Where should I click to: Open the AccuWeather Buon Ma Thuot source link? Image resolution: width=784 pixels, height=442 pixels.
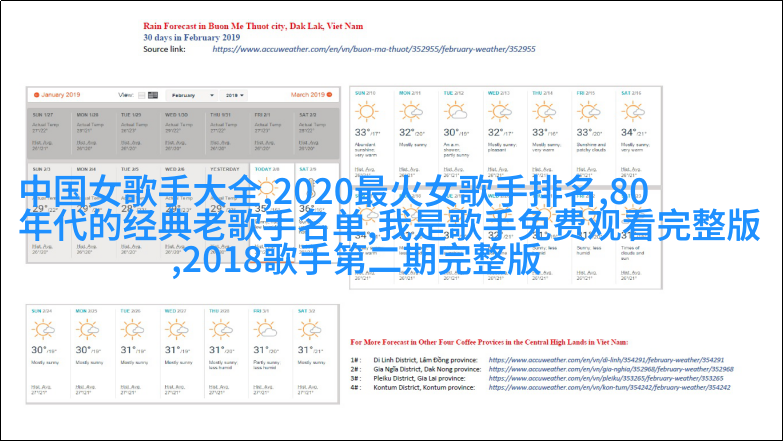[374, 49]
